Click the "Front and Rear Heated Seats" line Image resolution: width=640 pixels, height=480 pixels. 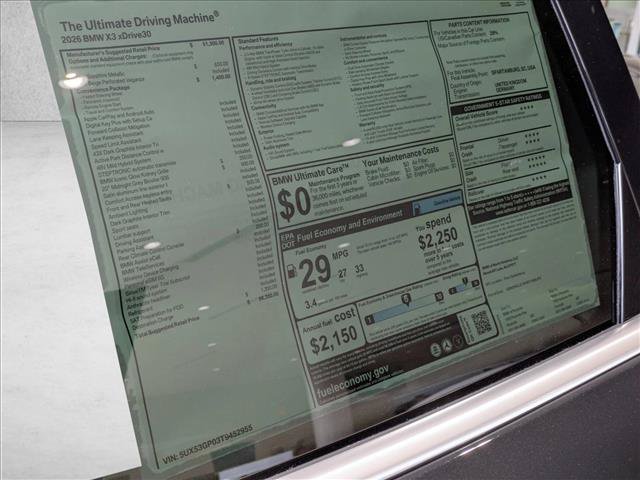tap(139, 204)
